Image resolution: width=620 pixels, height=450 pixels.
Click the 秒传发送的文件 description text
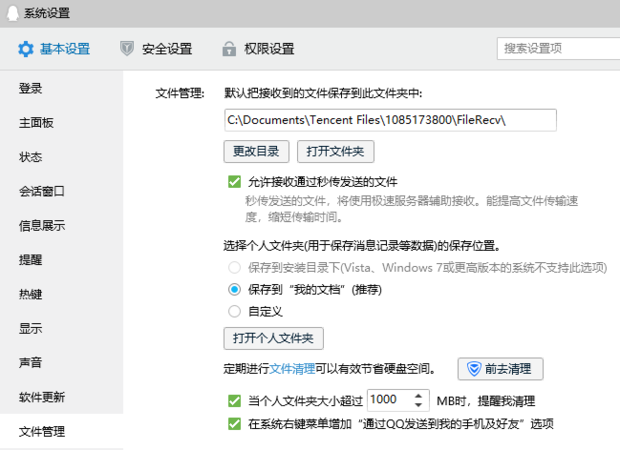point(411,209)
